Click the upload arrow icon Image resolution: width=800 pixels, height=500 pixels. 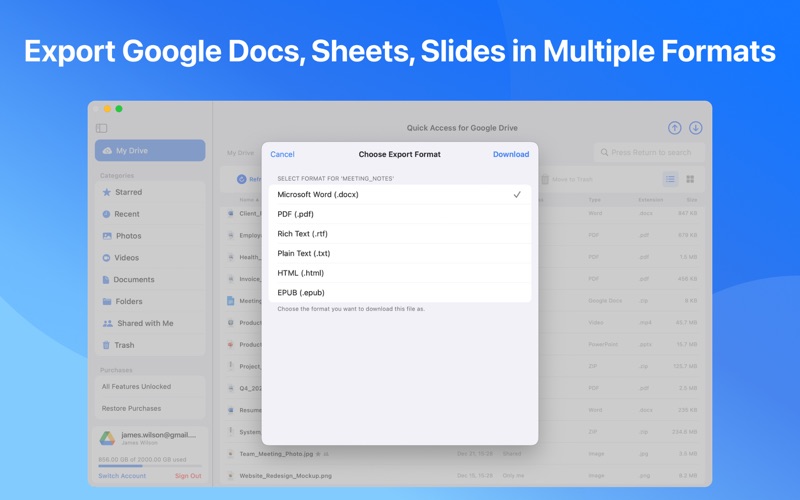pos(674,128)
